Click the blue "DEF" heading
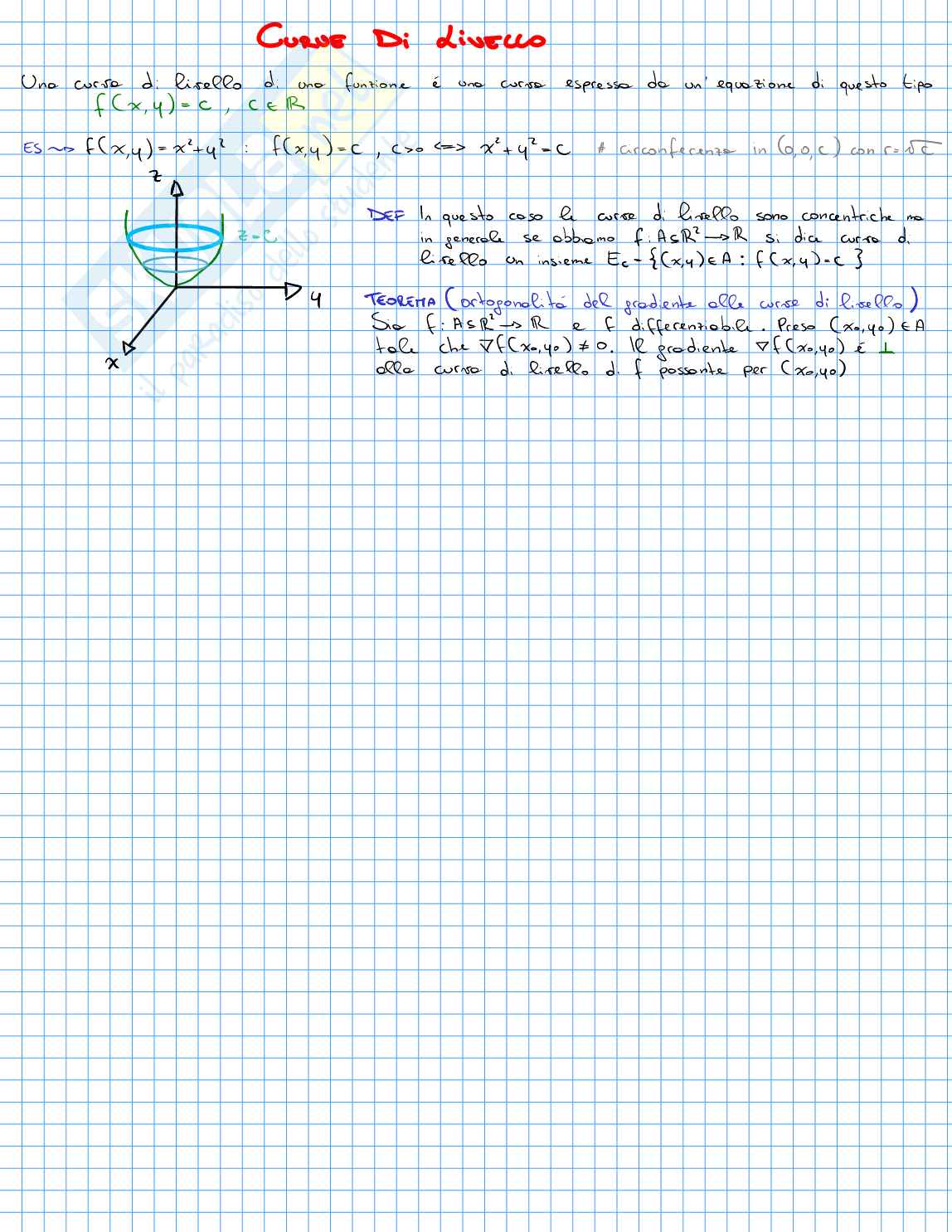This screenshot has width=952, height=1232. tap(386, 217)
